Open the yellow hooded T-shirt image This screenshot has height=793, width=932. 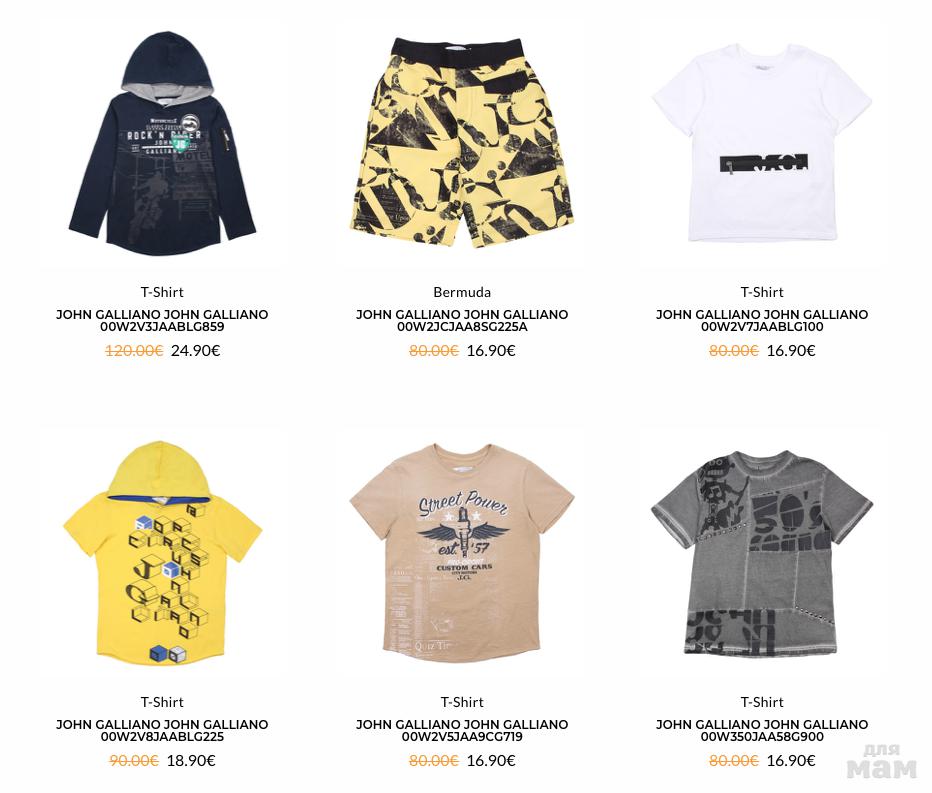162,552
